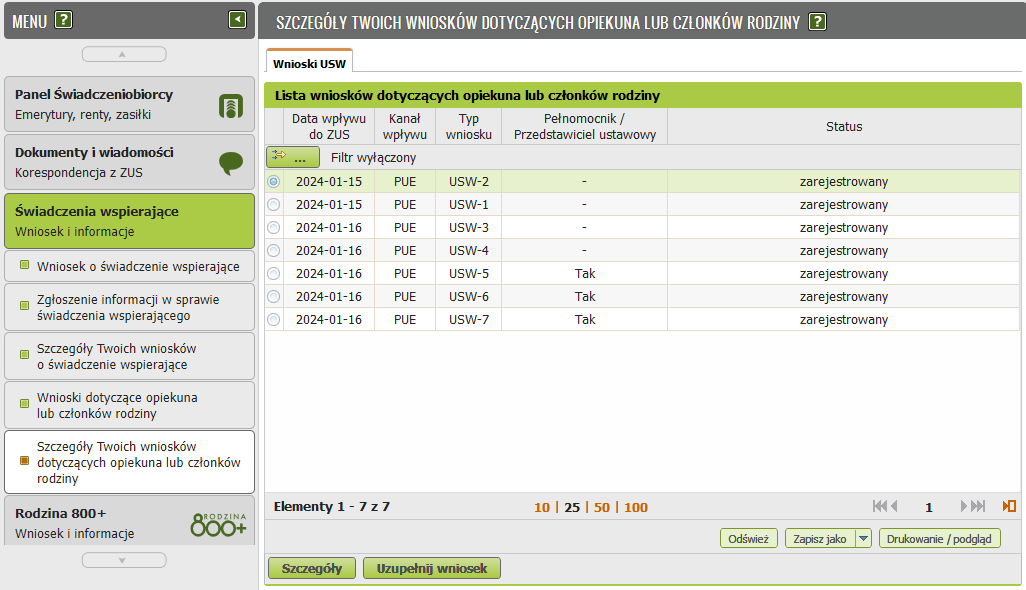The height and width of the screenshot is (590, 1026).
Task: Open Szczegóły wniosków dotyczących opiekuna item
Action: (x=130, y=462)
